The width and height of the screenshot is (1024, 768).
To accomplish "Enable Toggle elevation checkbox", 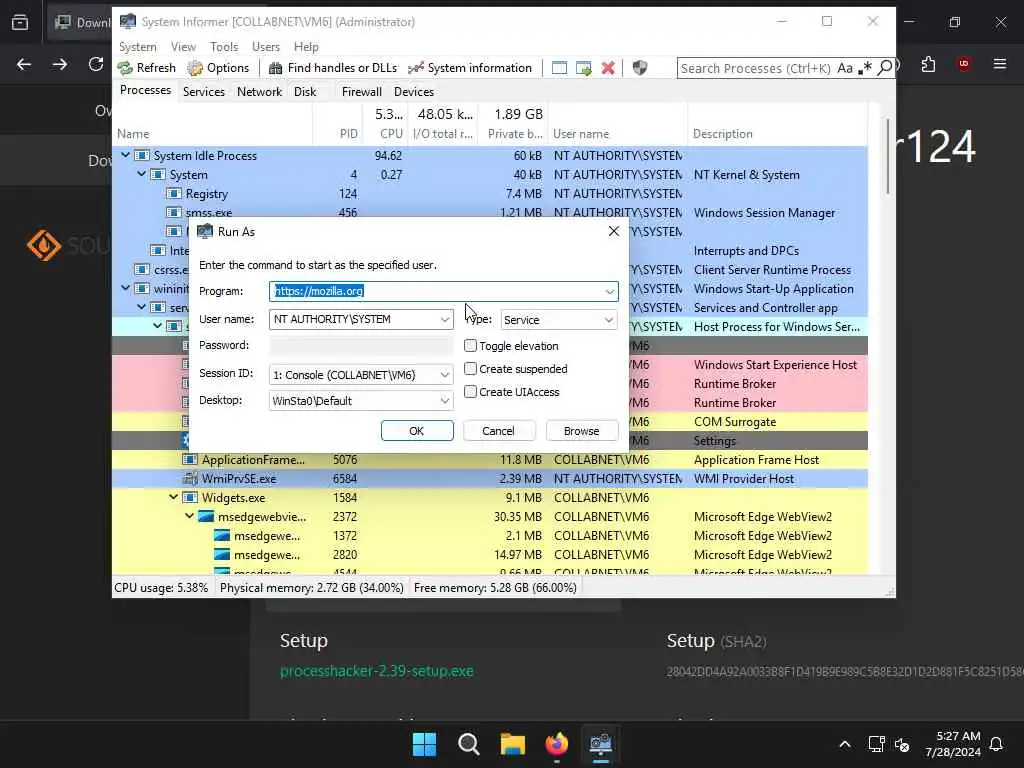I will pos(470,345).
